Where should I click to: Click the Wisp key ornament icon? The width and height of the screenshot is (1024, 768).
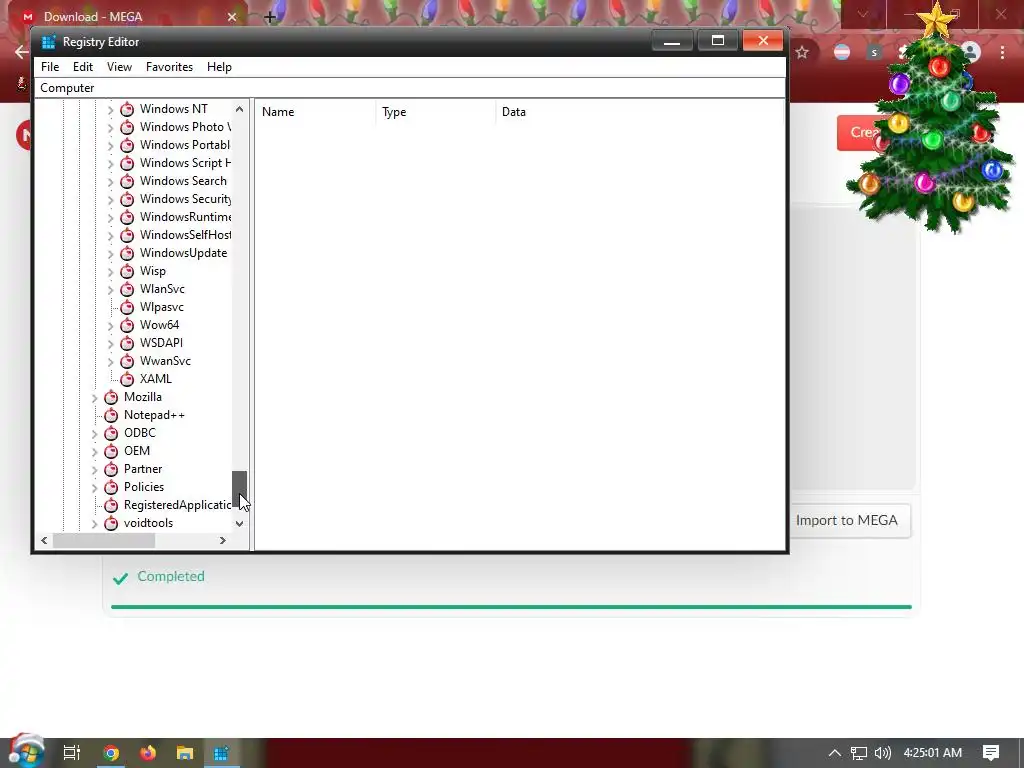[x=127, y=271]
